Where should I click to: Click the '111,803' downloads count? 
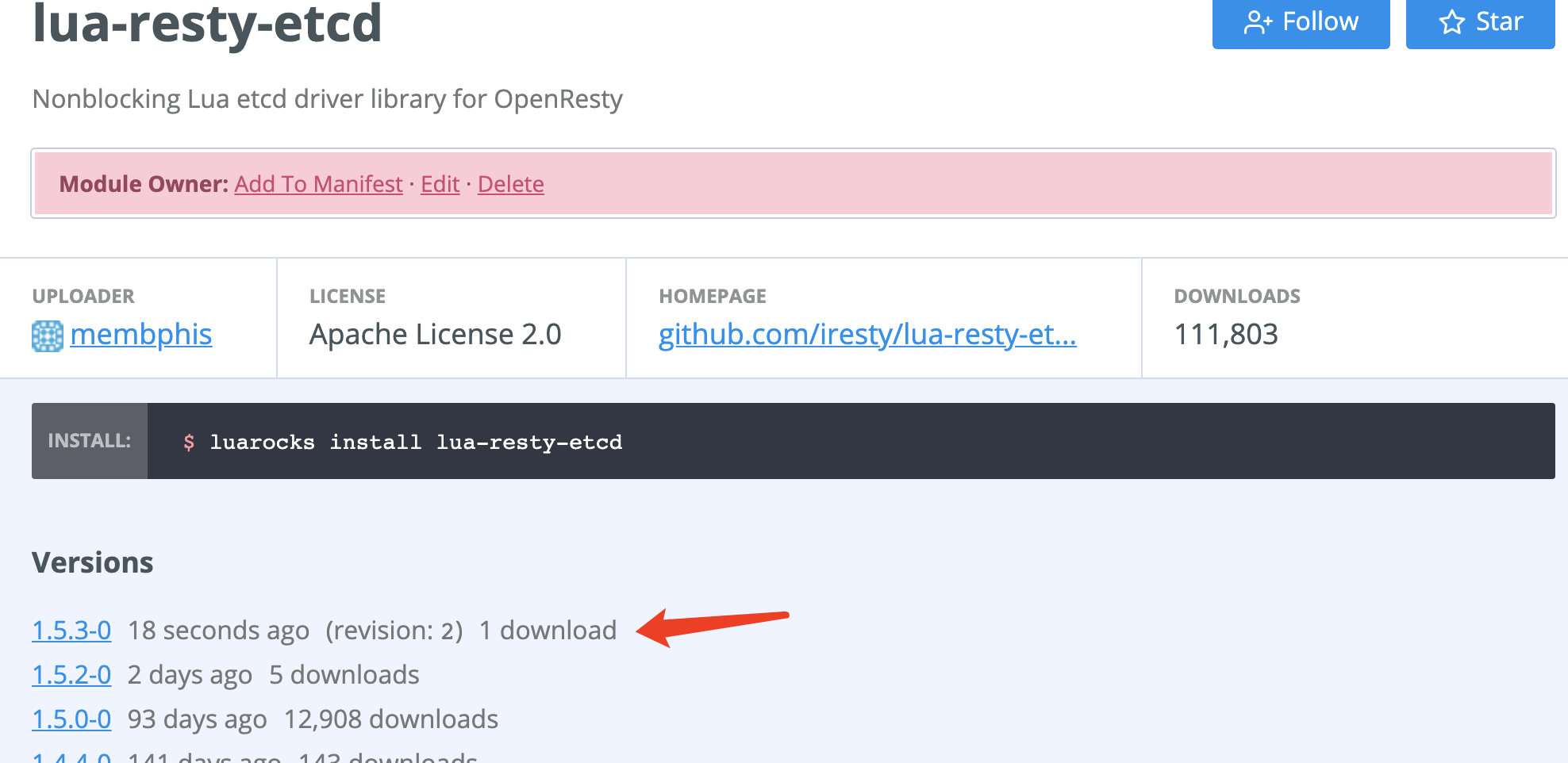tap(1226, 335)
